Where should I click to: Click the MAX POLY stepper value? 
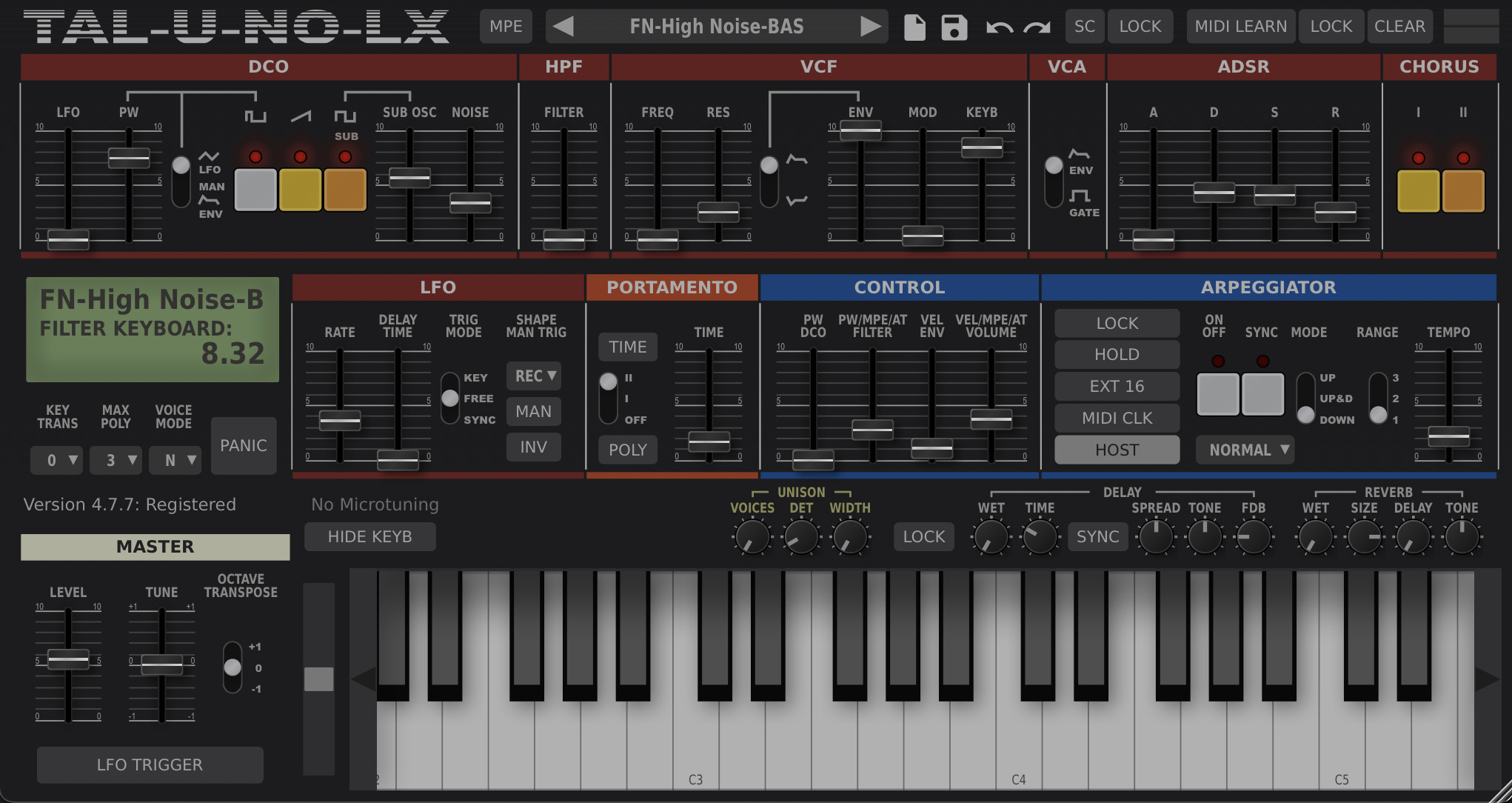(112, 459)
